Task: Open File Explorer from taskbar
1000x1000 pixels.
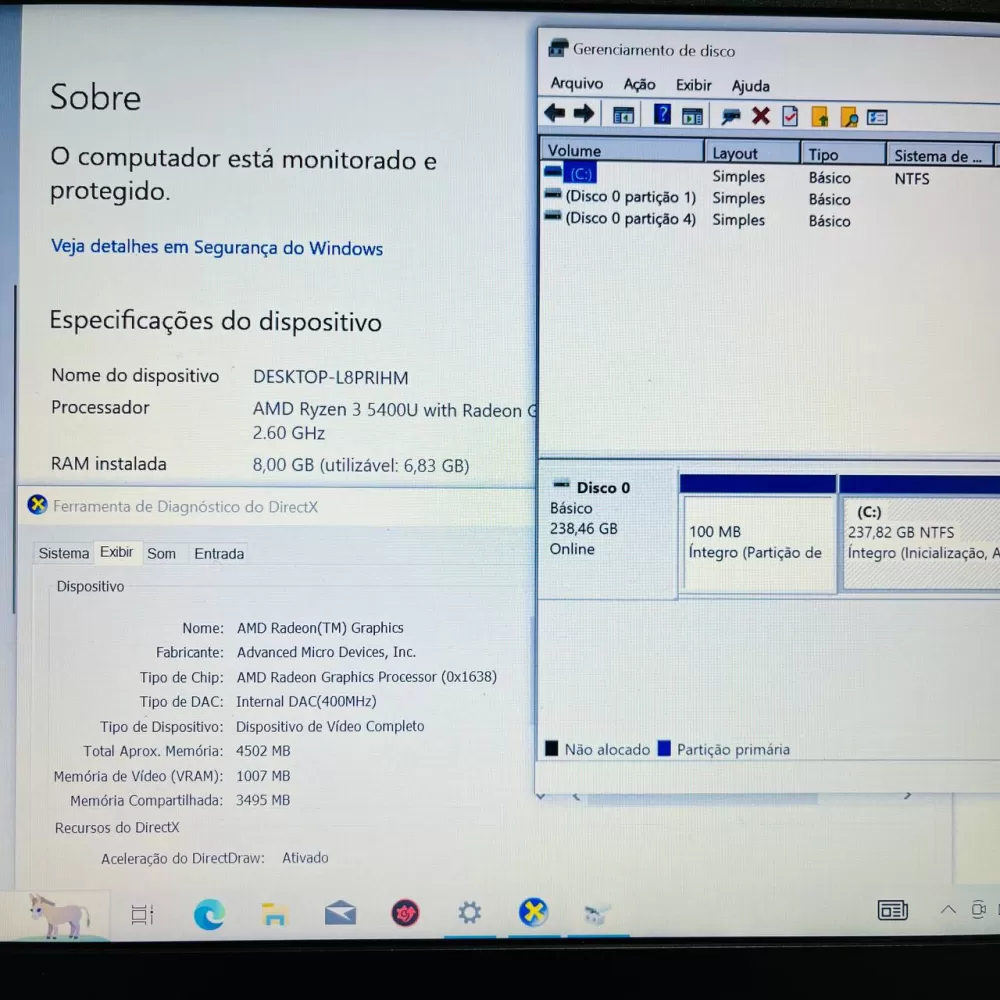Action: click(x=274, y=914)
